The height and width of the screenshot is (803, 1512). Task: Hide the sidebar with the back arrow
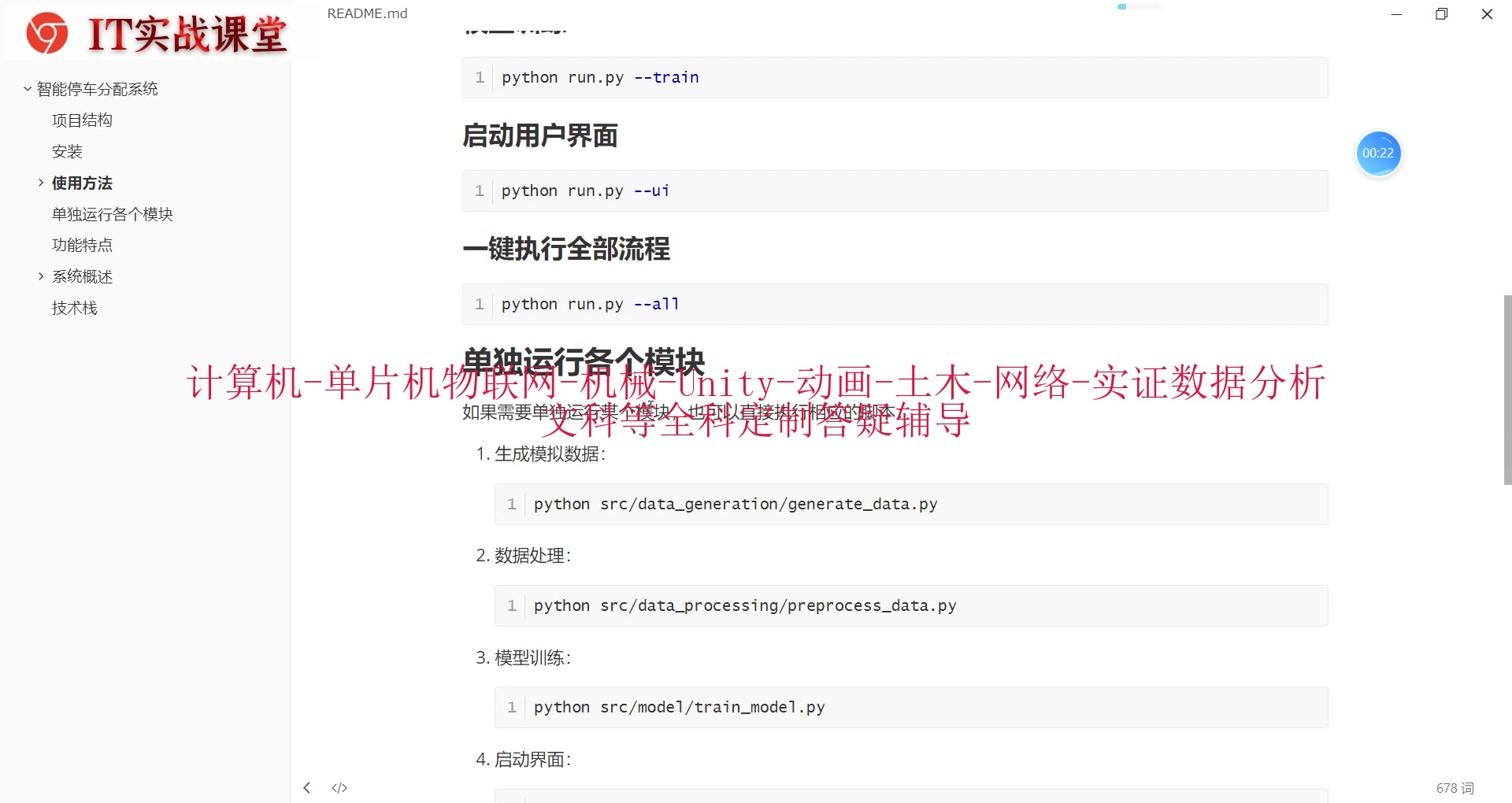tap(307, 787)
